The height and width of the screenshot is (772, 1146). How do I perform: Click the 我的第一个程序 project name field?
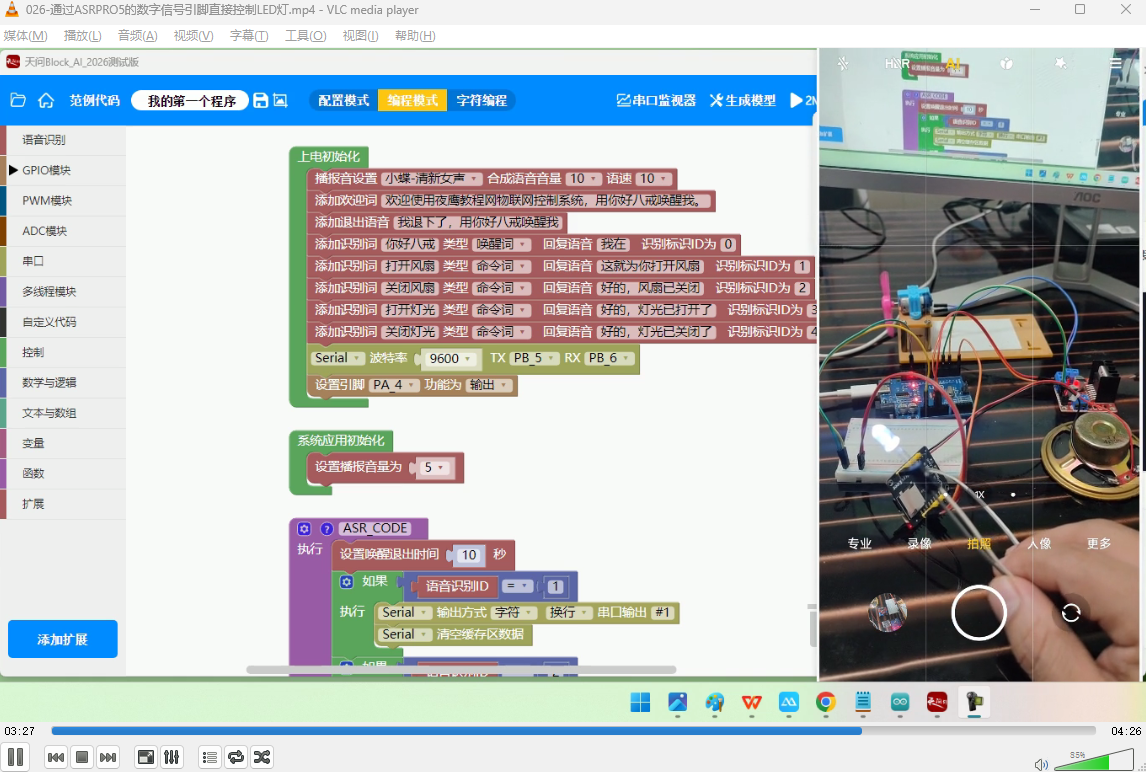pos(191,100)
